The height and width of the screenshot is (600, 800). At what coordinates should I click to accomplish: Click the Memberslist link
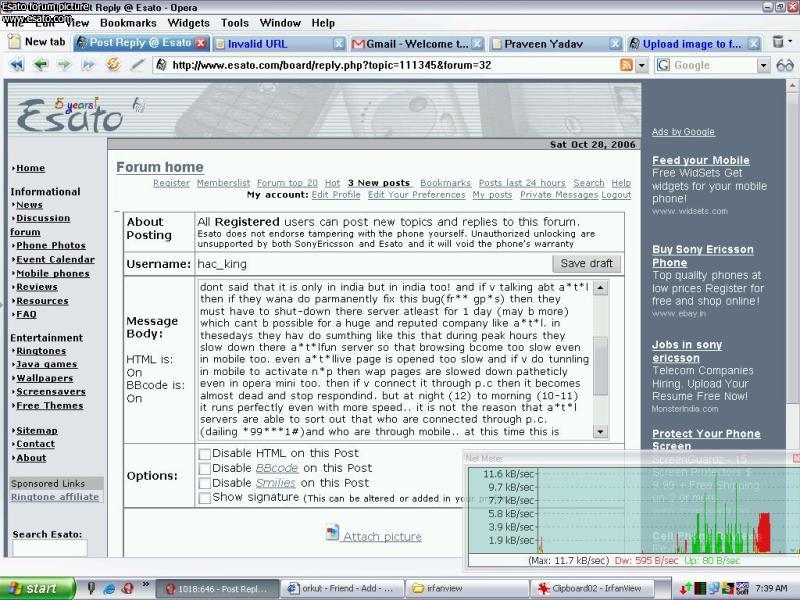(x=223, y=183)
